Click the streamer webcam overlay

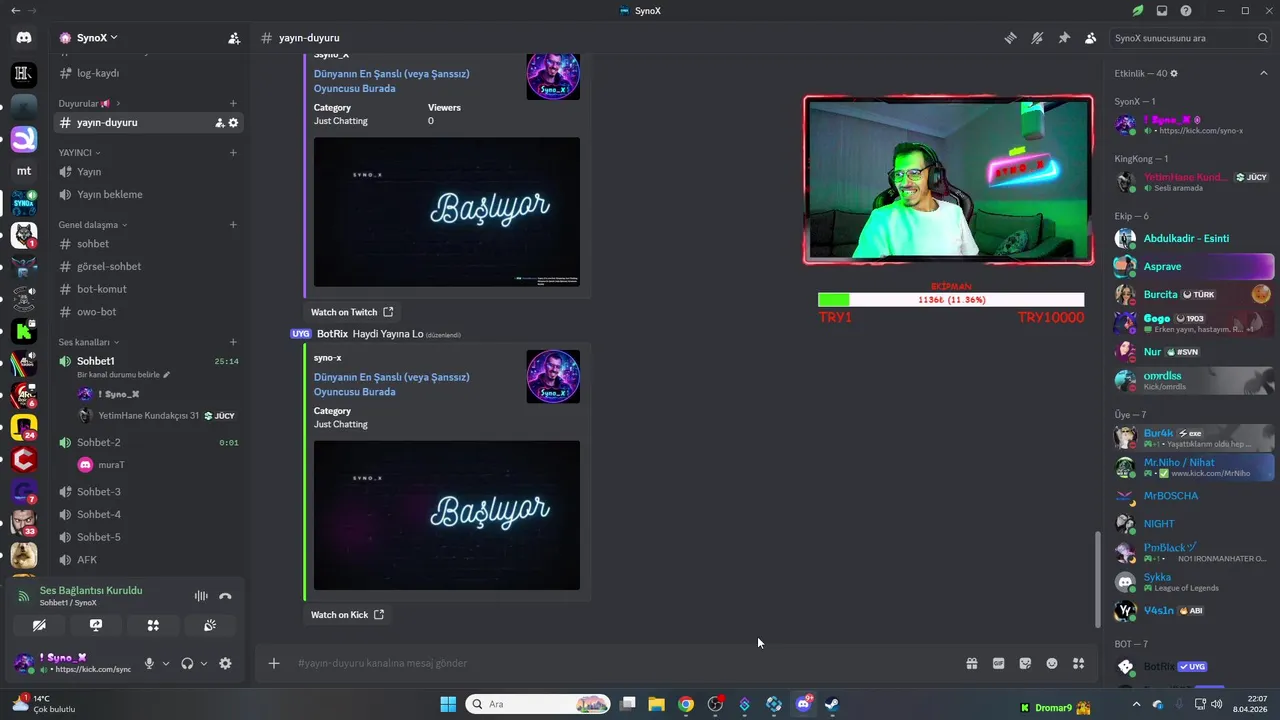[x=948, y=180]
